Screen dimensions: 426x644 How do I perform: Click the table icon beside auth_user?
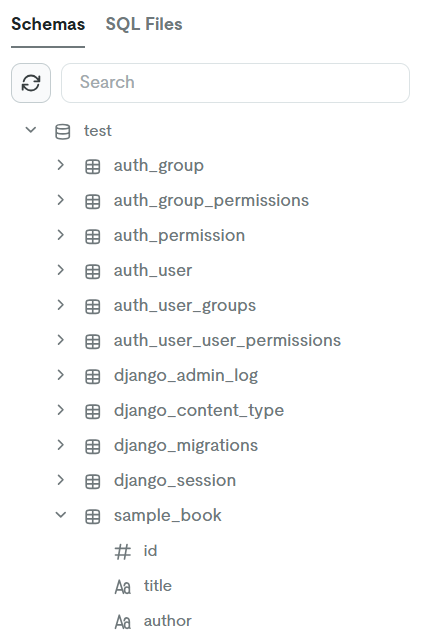(92, 272)
